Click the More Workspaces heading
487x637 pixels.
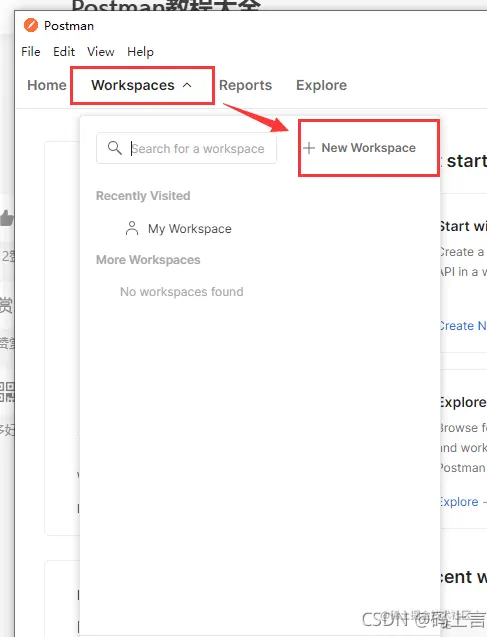148,260
